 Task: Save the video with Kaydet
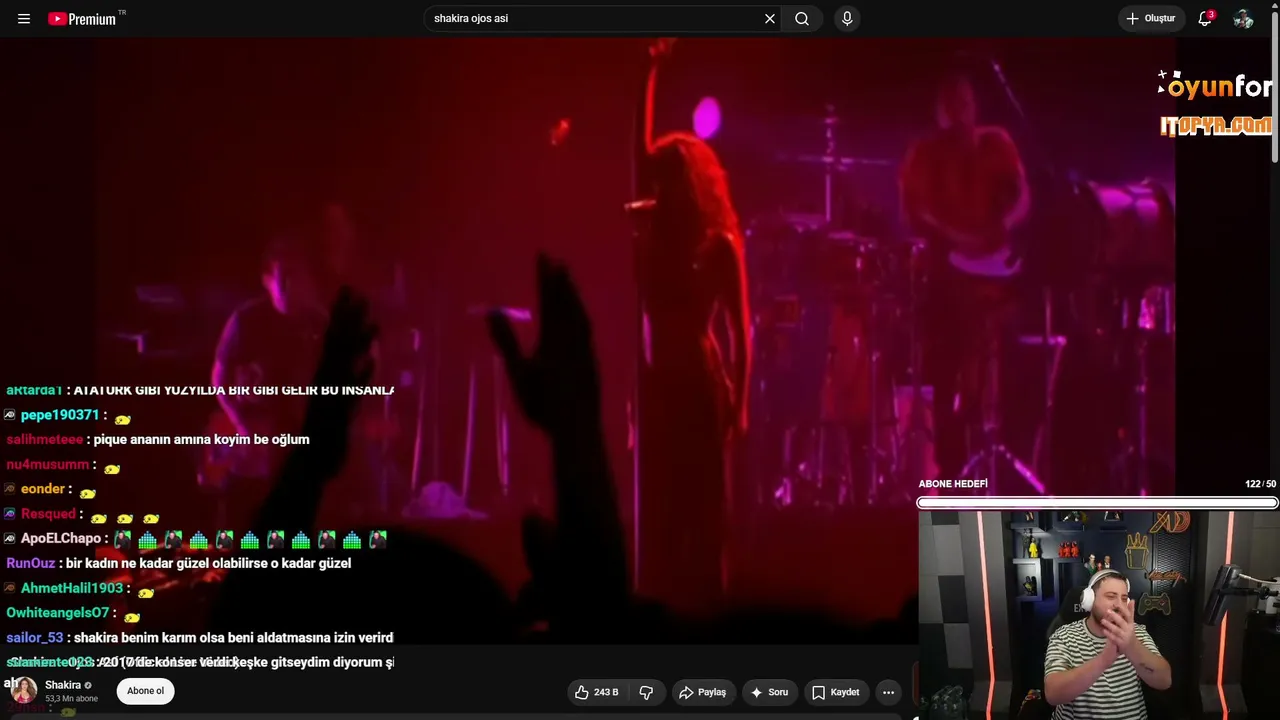point(836,692)
